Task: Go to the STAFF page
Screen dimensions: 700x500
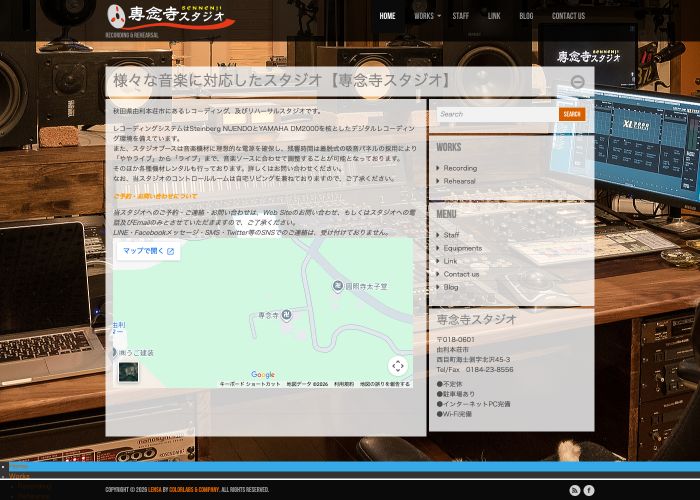Action: pos(460,16)
